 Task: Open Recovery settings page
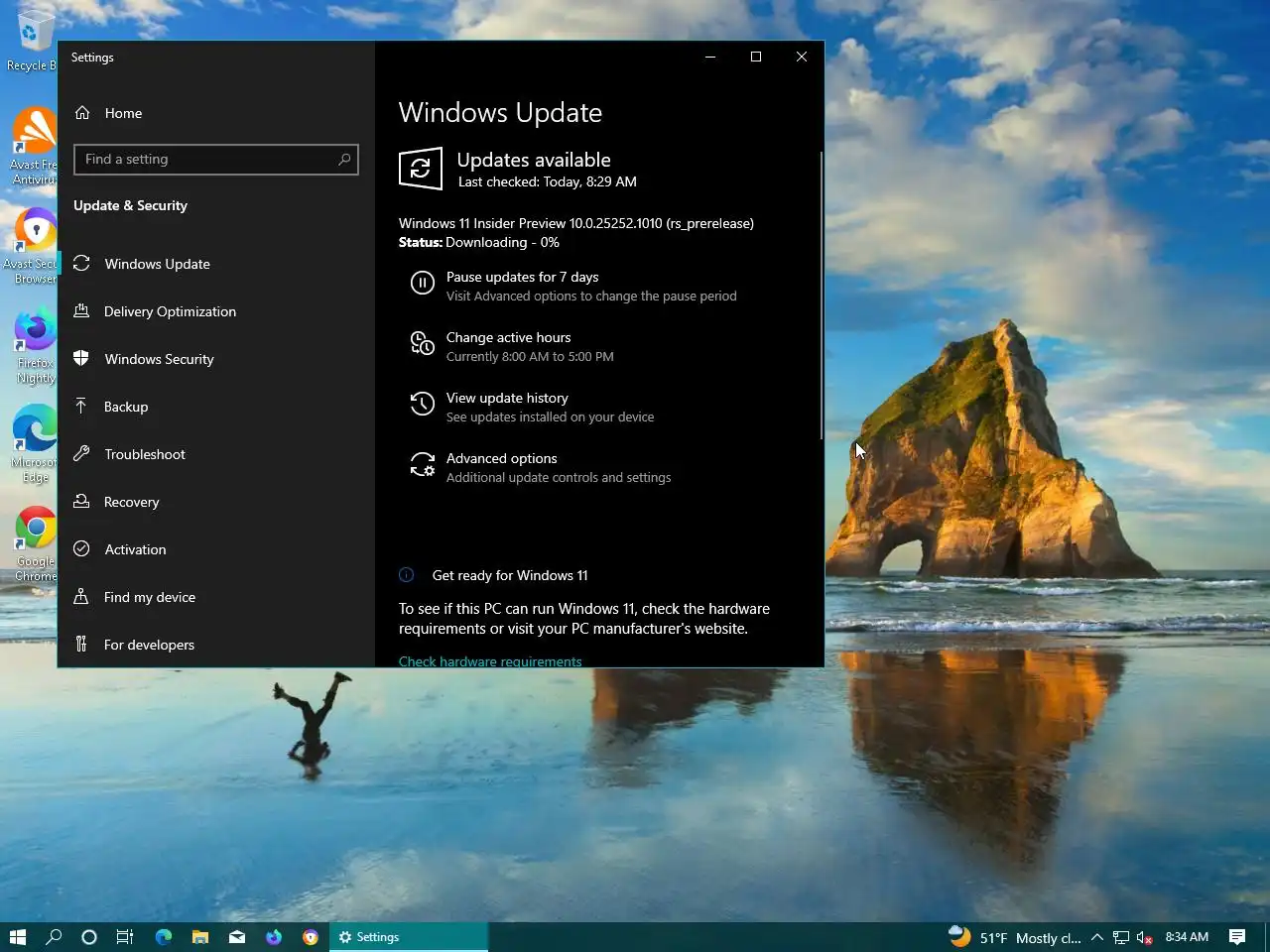[x=216, y=502]
